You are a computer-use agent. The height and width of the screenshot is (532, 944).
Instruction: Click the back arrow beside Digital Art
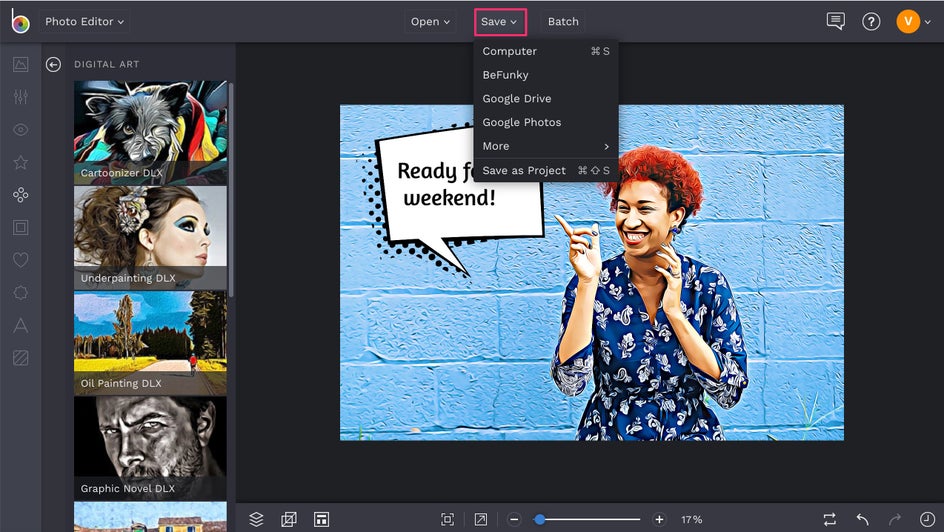tap(53, 64)
